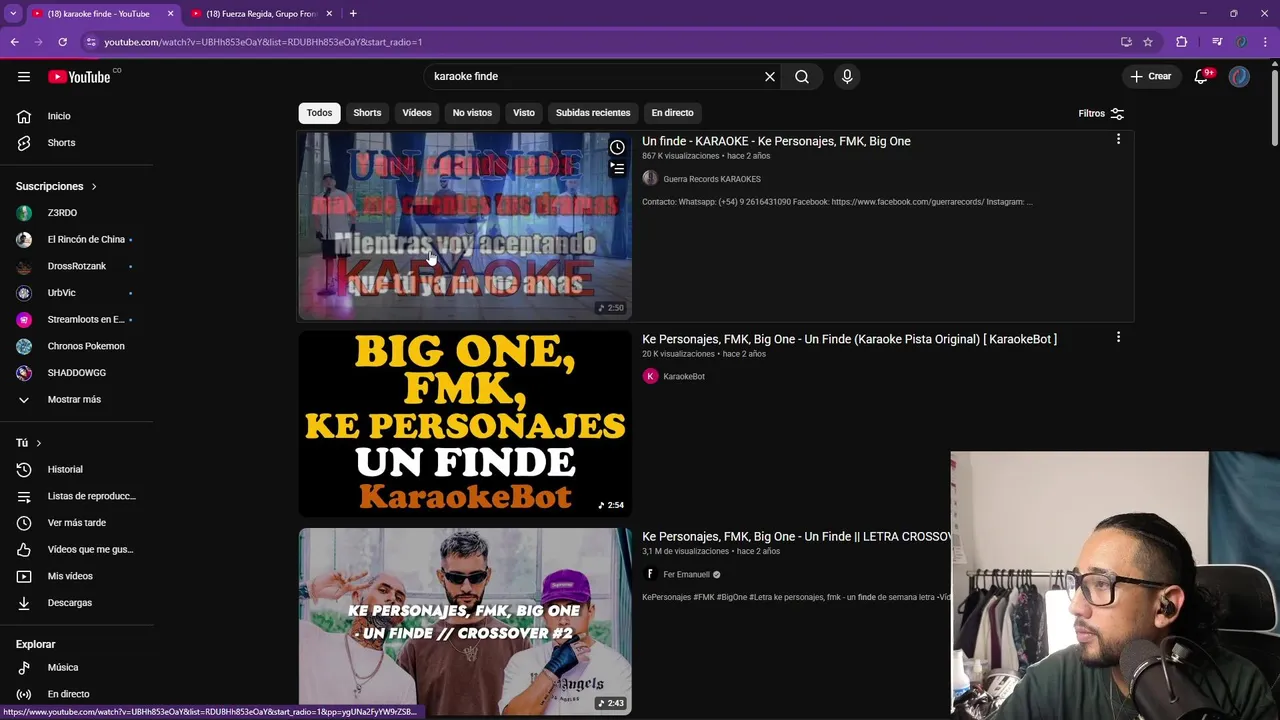
Task: Open Chrome tab search dropdown arrow
Action: (13, 14)
